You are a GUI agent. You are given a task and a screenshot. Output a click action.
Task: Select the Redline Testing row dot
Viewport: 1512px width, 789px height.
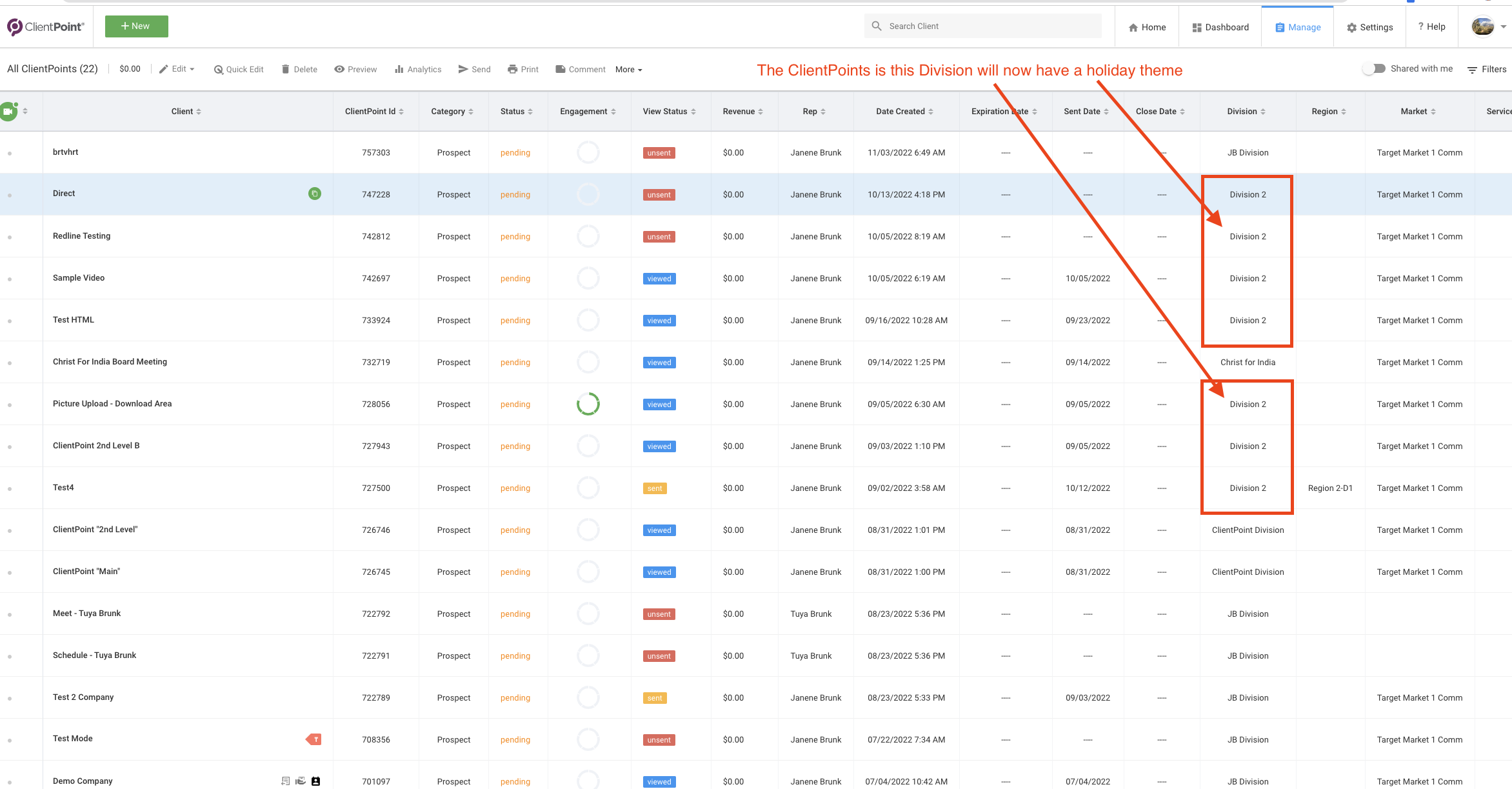point(10,237)
